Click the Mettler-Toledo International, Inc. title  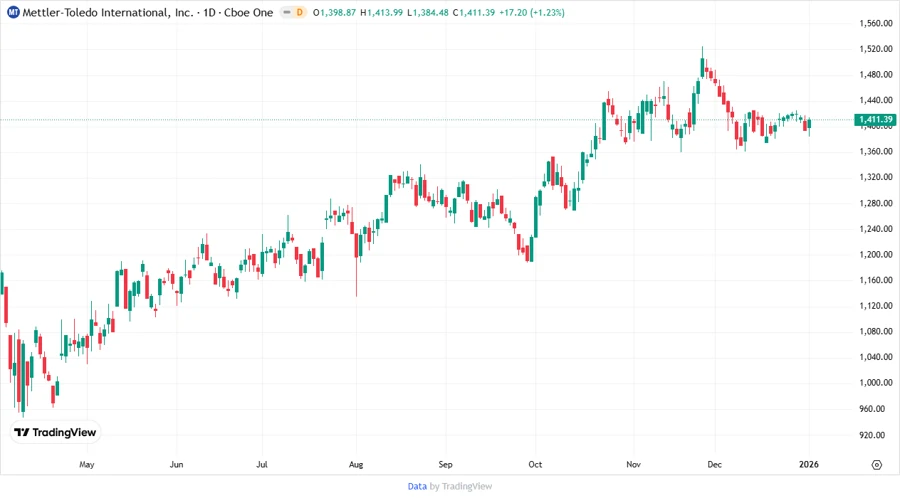(108, 13)
